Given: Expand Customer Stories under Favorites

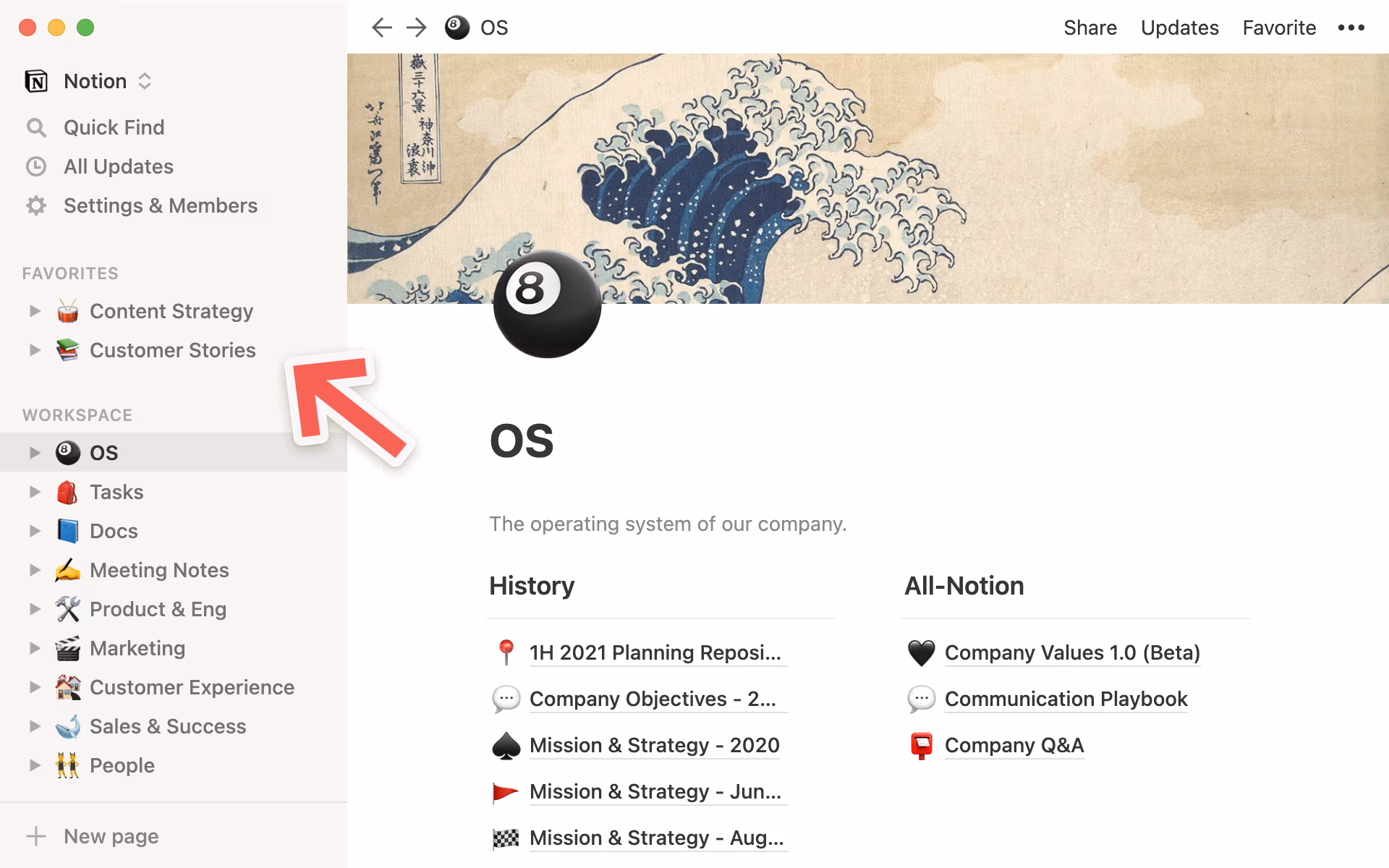Looking at the screenshot, I should click(x=35, y=350).
